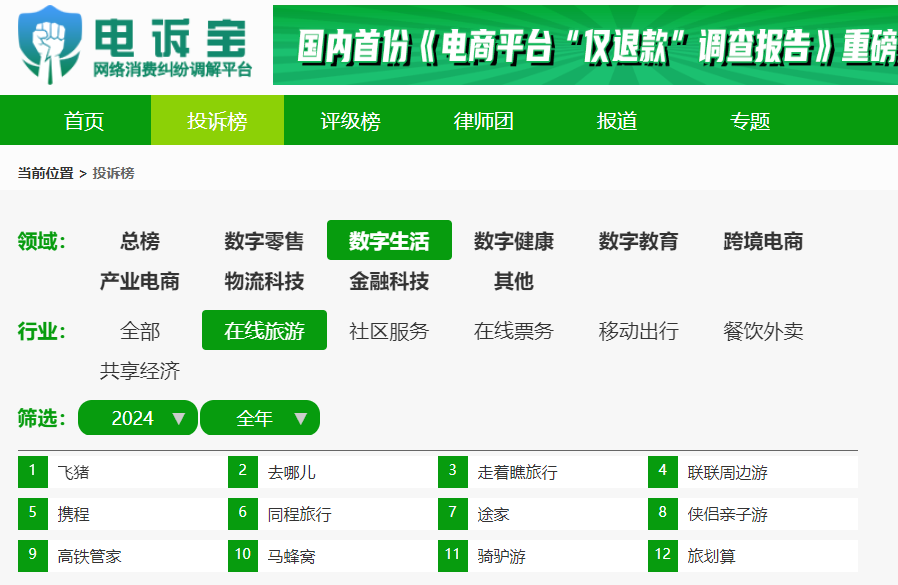This screenshot has height=585, width=898.
Task: Choose the 社区服务 industry filter
Action: [389, 331]
